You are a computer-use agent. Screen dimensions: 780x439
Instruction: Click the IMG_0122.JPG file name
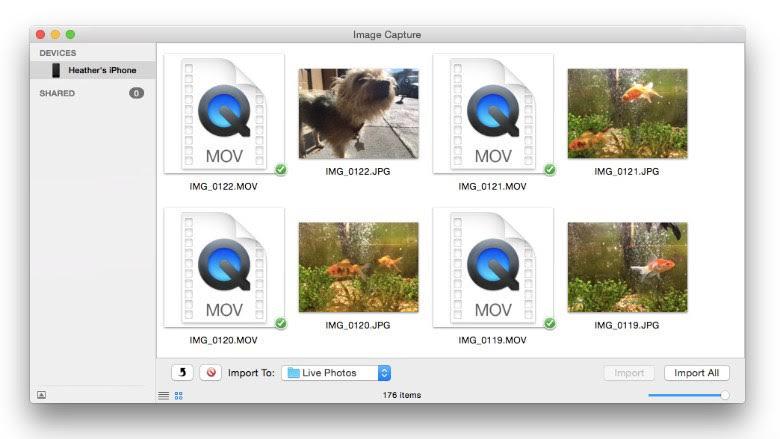coord(358,172)
